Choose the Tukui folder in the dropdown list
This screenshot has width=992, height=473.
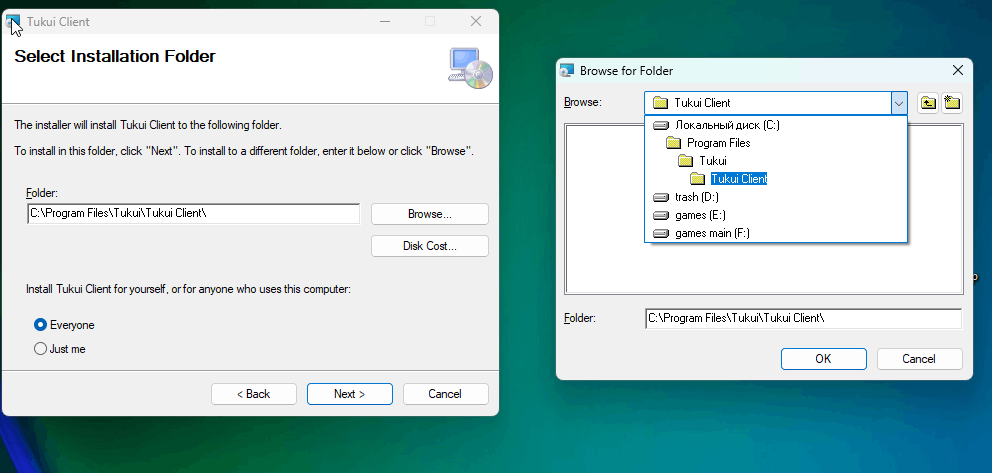pos(776,161)
